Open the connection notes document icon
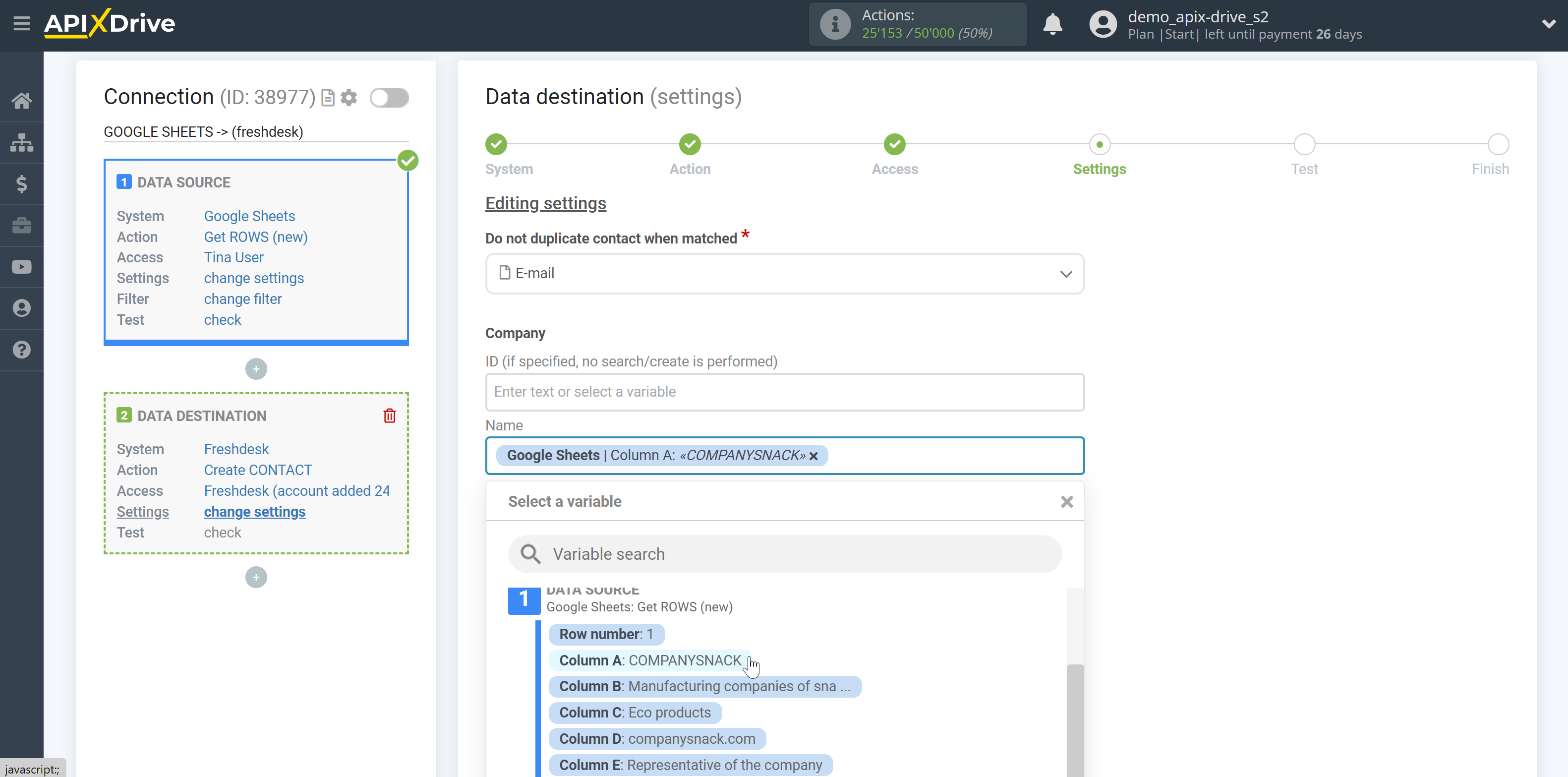This screenshot has width=1568, height=777. (x=328, y=97)
